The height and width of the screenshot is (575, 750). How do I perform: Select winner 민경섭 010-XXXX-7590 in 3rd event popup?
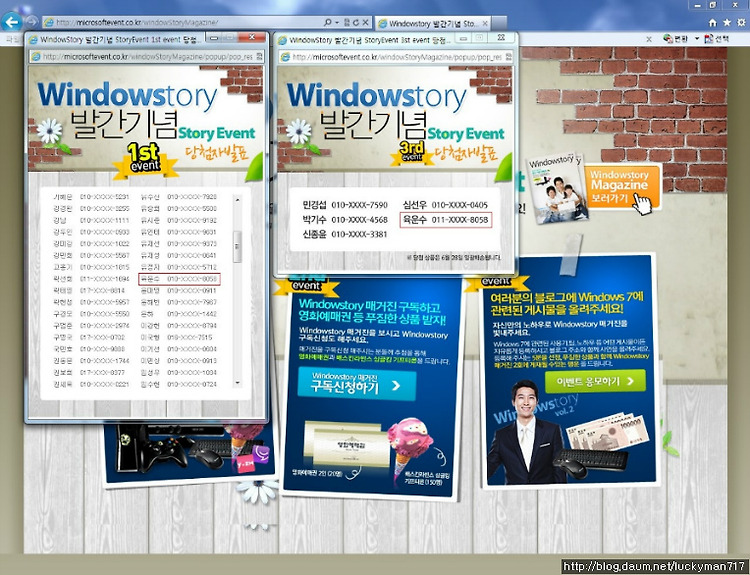[345, 205]
